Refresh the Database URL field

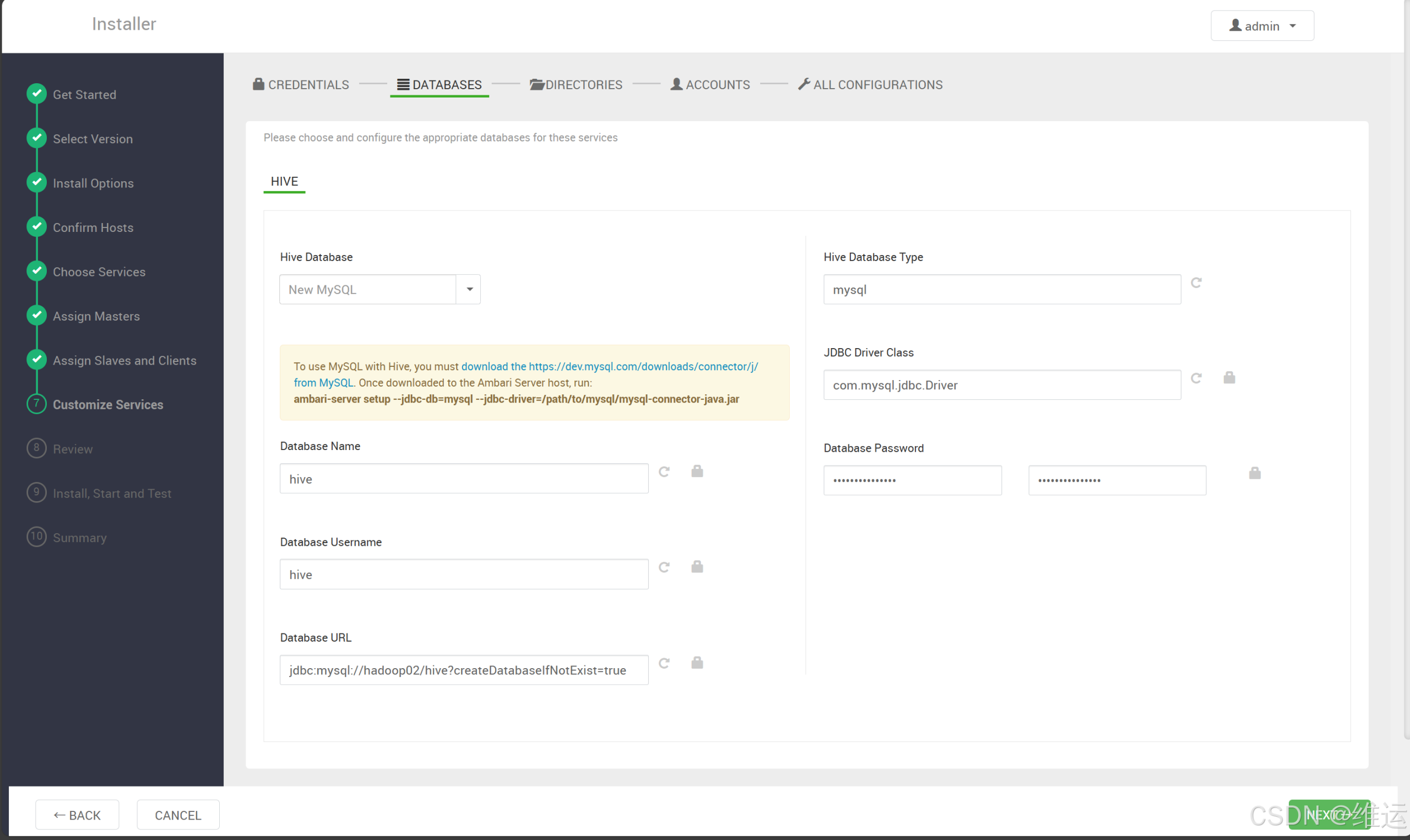pyautogui.click(x=664, y=663)
